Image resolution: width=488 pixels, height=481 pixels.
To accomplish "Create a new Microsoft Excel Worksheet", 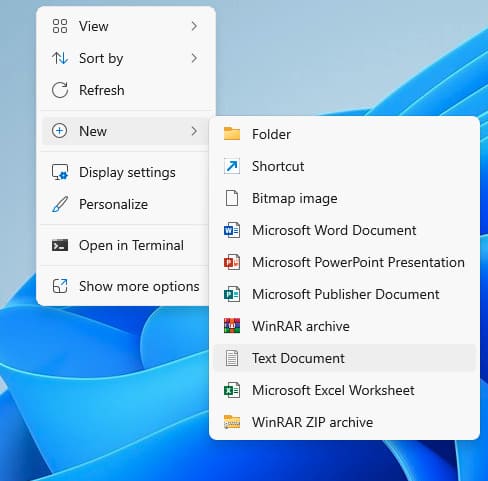I will [345, 390].
